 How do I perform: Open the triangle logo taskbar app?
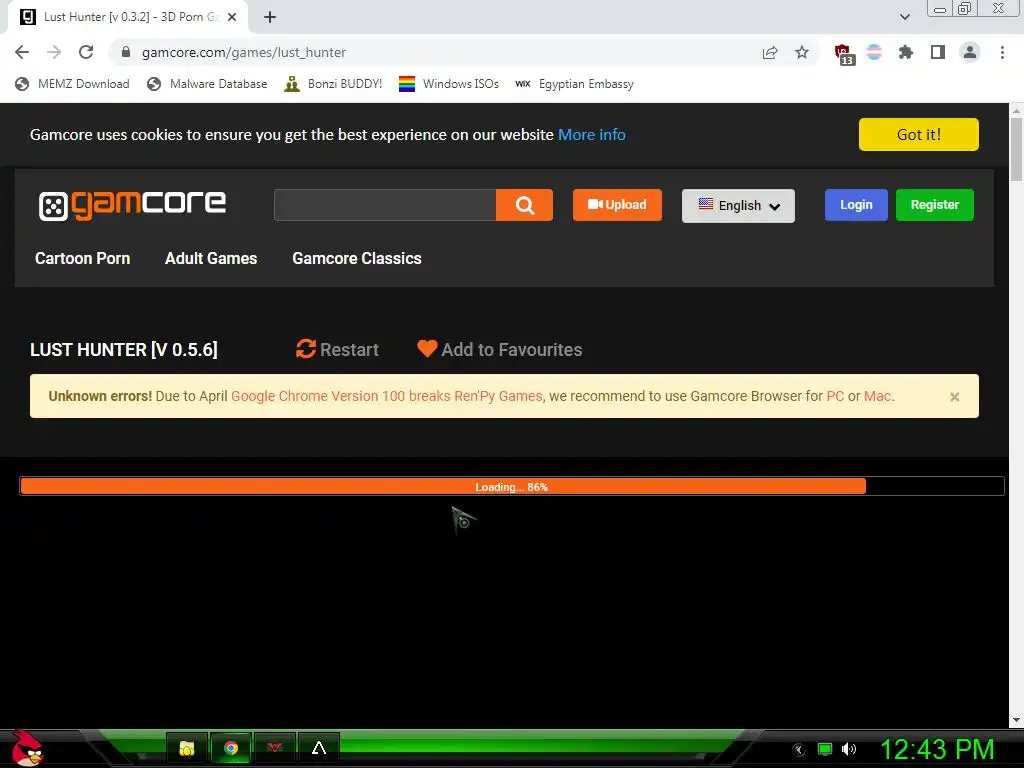tap(319, 748)
